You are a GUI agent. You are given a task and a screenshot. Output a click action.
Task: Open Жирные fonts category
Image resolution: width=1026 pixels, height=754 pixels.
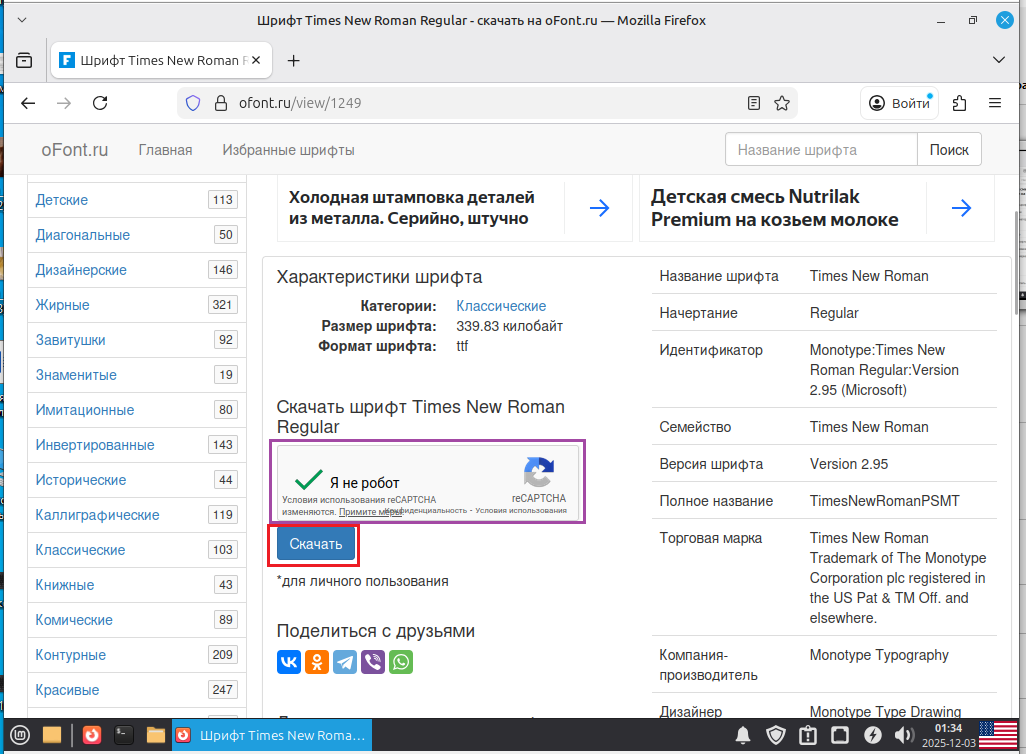[62, 305]
